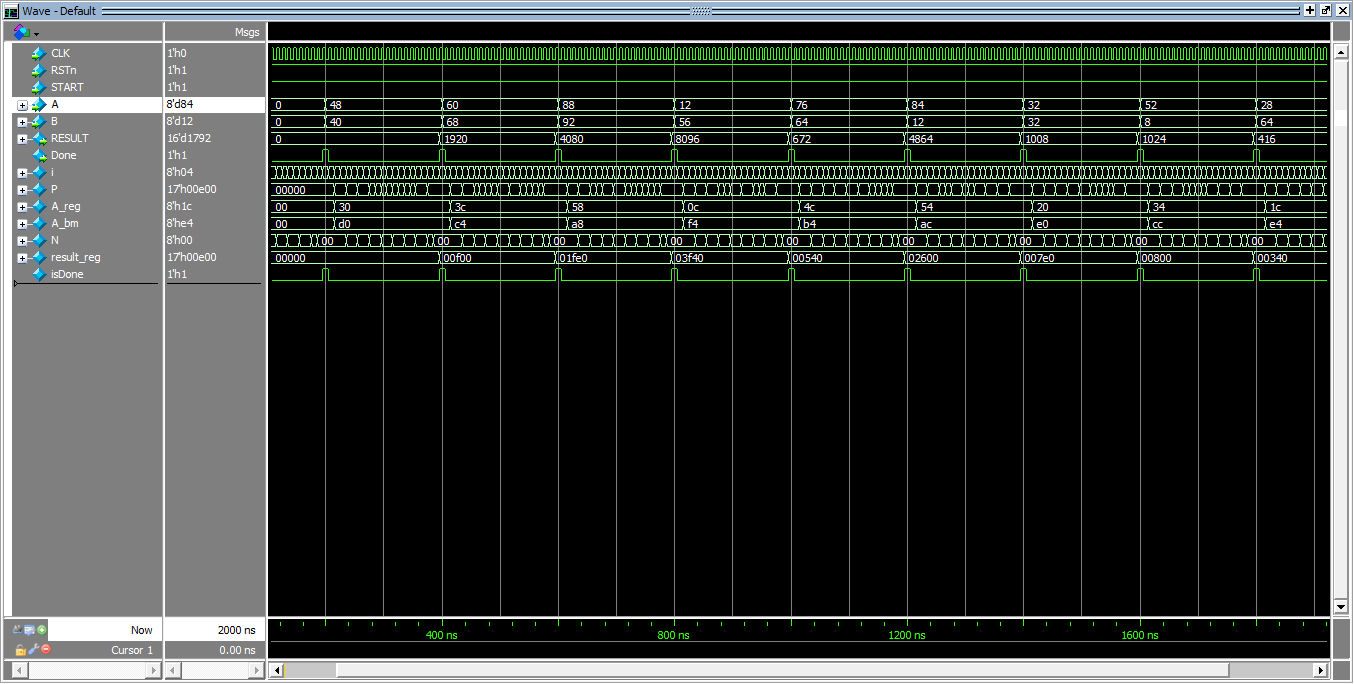The image size is (1354, 684).
Task: Toggle the Cursor 1 lock icon
Action: coord(20,650)
